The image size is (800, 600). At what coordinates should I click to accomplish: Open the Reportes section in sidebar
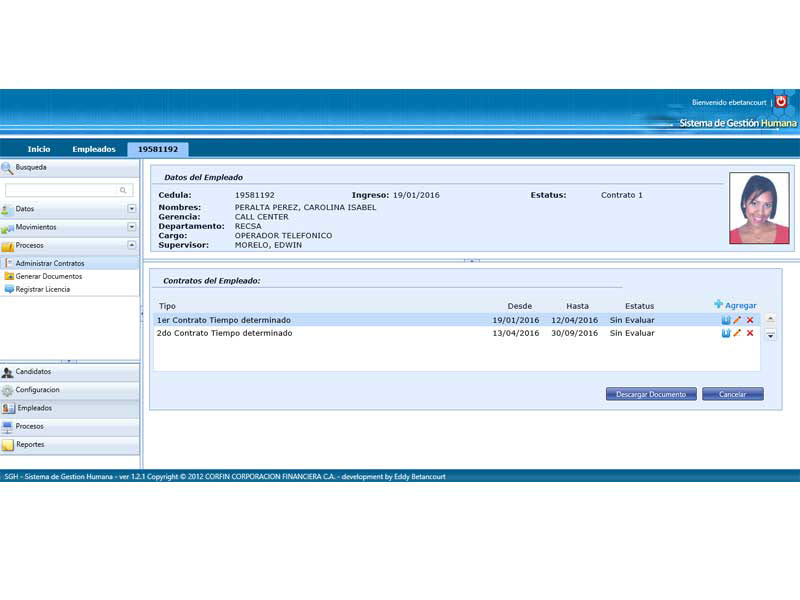(30, 445)
